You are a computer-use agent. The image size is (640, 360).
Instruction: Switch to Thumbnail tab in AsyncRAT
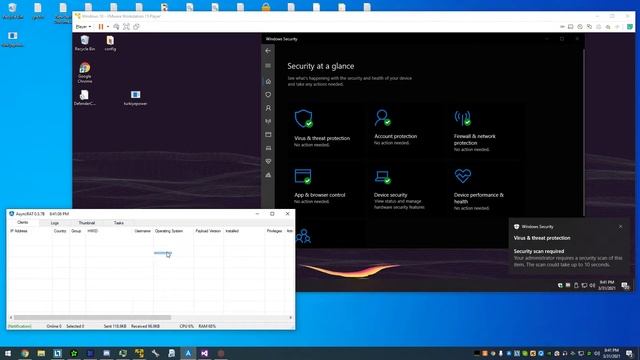pos(87,223)
